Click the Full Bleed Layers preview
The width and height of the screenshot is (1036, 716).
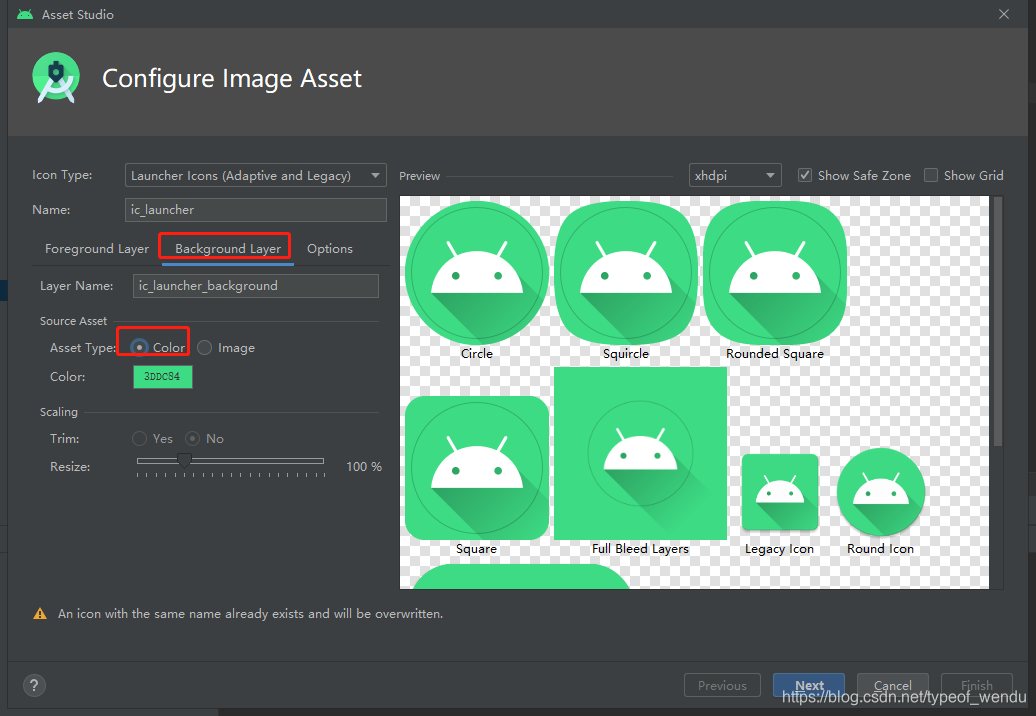coord(640,453)
